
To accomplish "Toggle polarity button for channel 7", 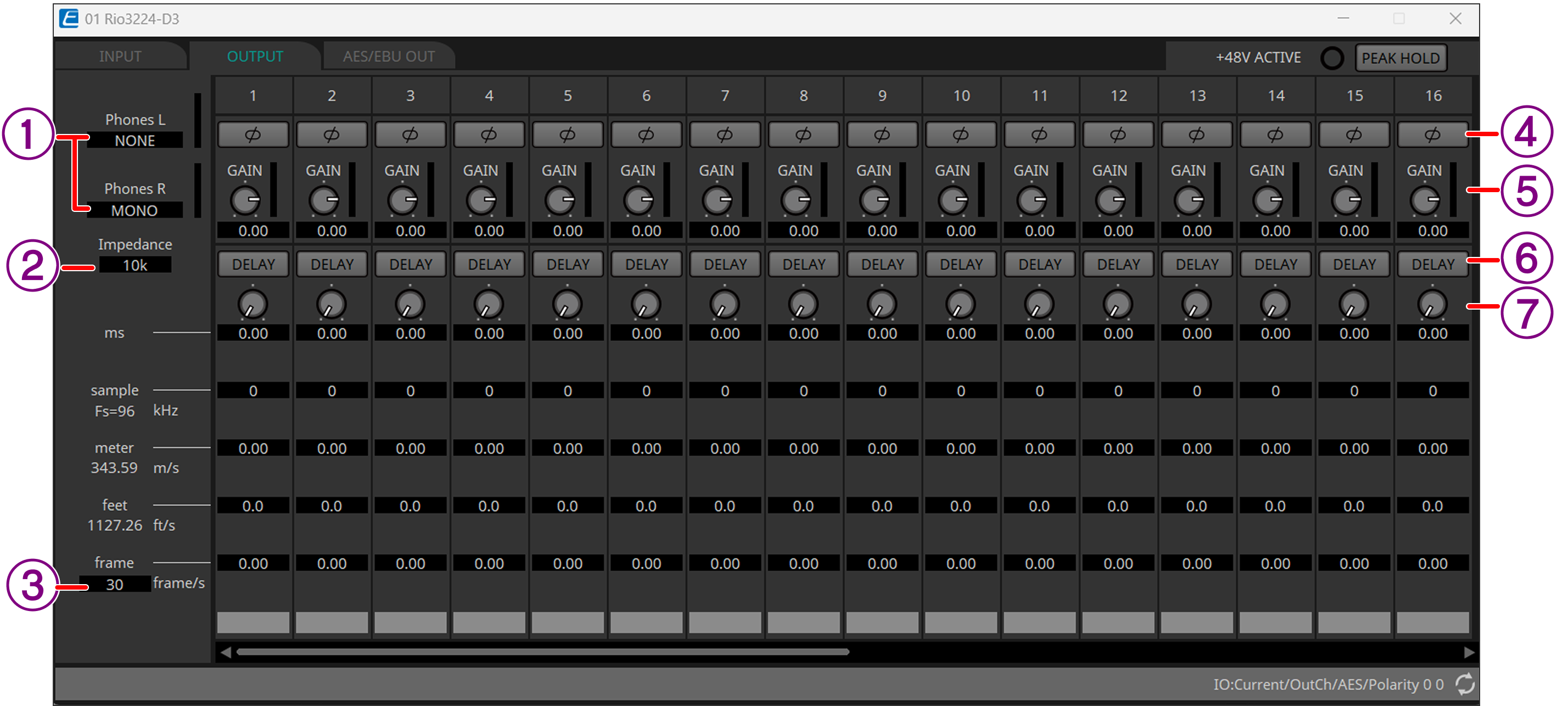I will click(x=725, y=135).
